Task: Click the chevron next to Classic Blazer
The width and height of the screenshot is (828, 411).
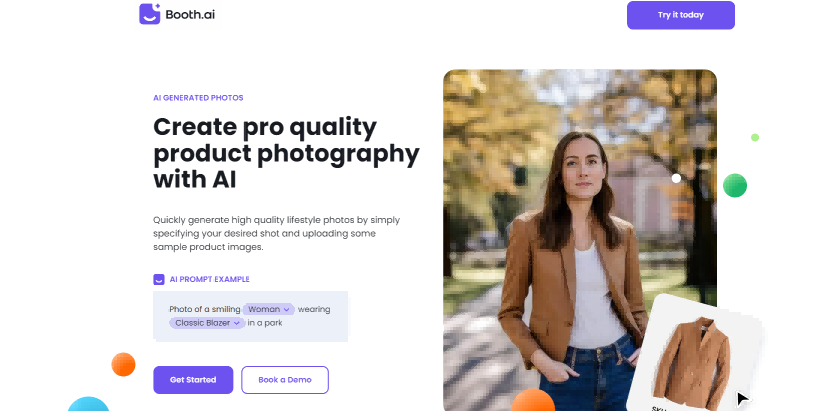Action: click(237, 323)
